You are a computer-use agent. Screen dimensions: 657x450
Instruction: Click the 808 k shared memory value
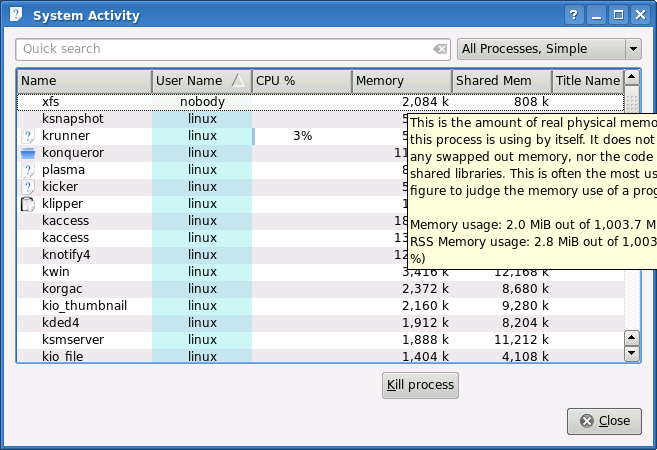point(531,102)
